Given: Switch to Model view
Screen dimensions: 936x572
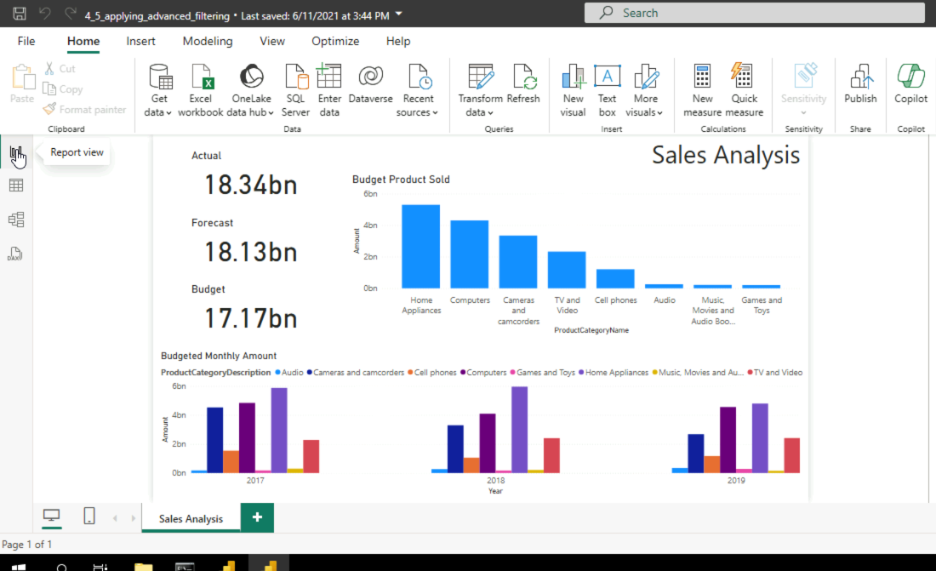Looking at the screenshot, I should 16,220.
